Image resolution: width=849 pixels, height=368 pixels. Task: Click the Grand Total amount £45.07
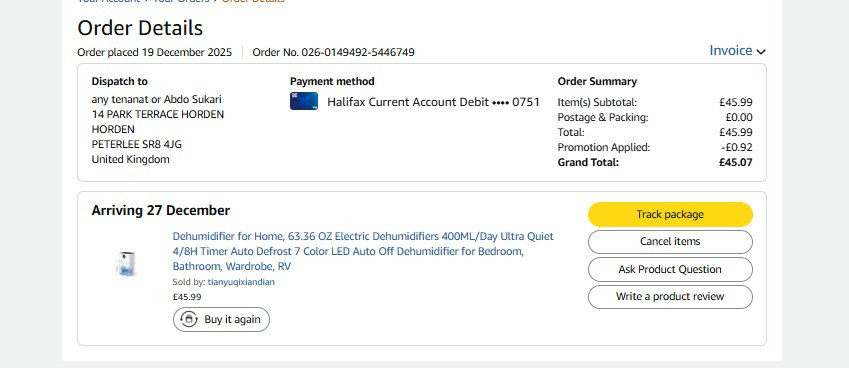click(x=735, y=162)
